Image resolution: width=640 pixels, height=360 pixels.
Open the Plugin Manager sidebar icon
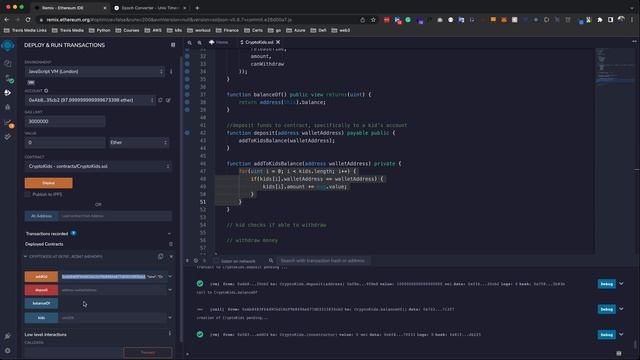tap(7, 336)
